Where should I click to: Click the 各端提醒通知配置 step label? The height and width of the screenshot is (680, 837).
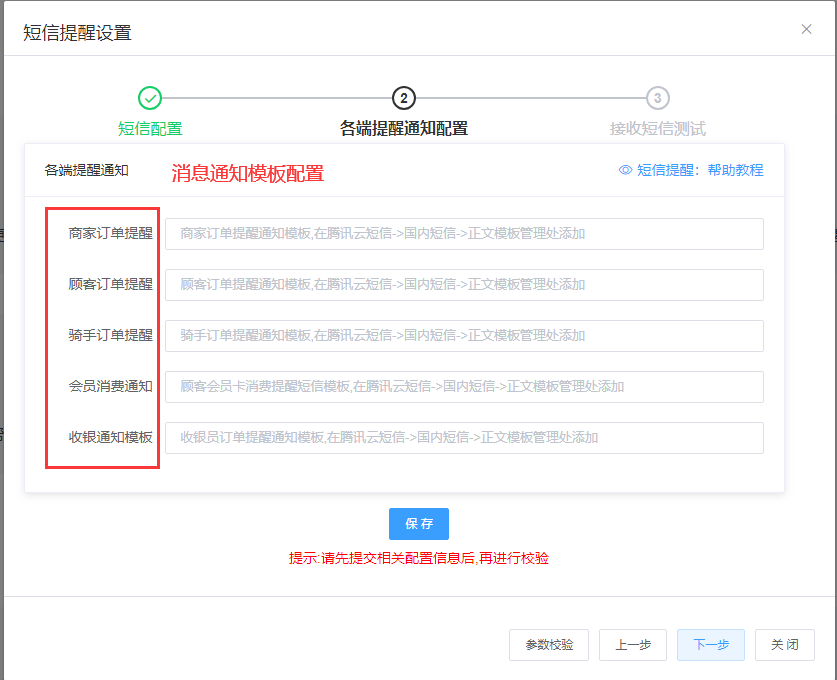[x=404, y=129]
